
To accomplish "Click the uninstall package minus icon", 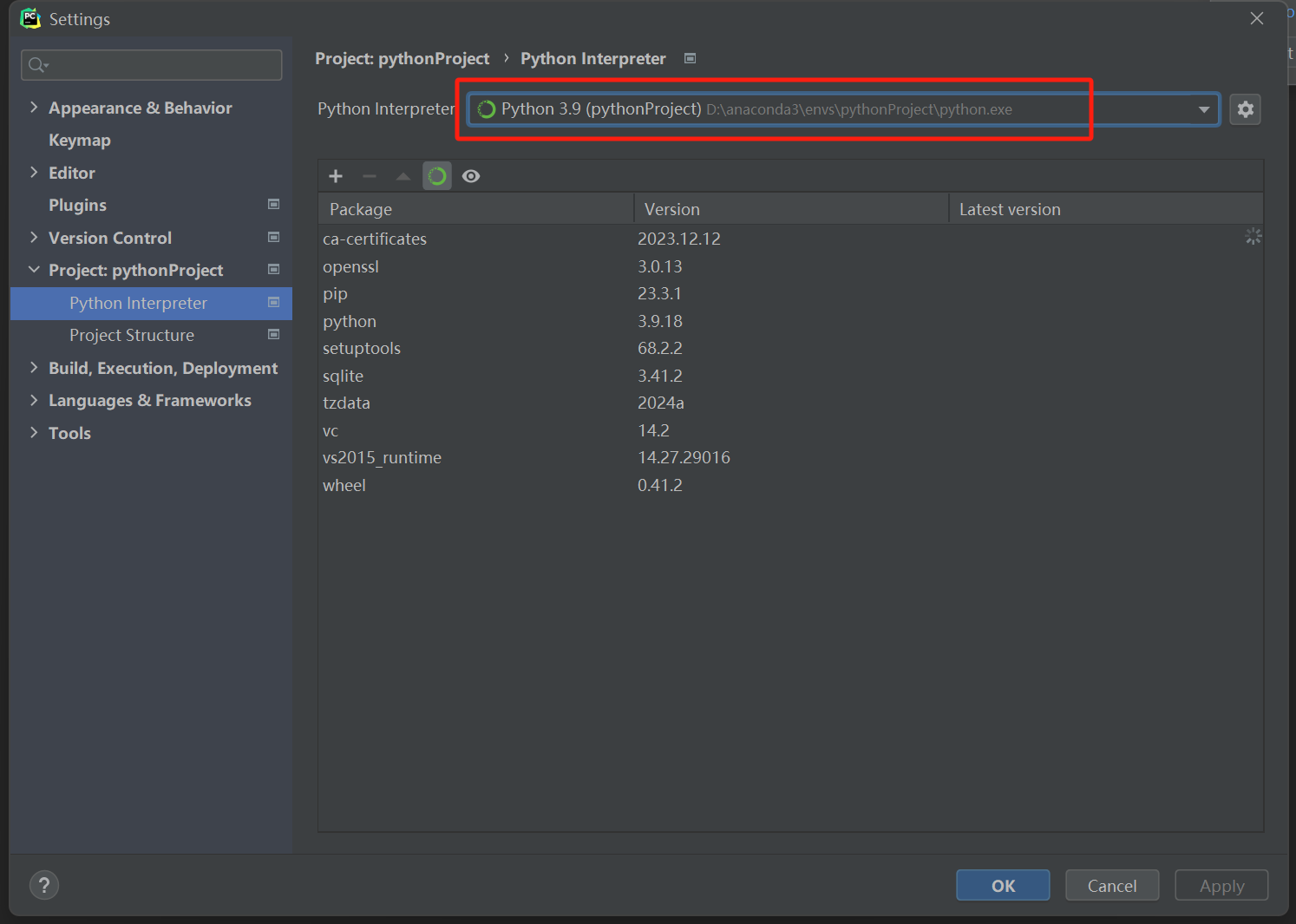I will coord(370,176).
